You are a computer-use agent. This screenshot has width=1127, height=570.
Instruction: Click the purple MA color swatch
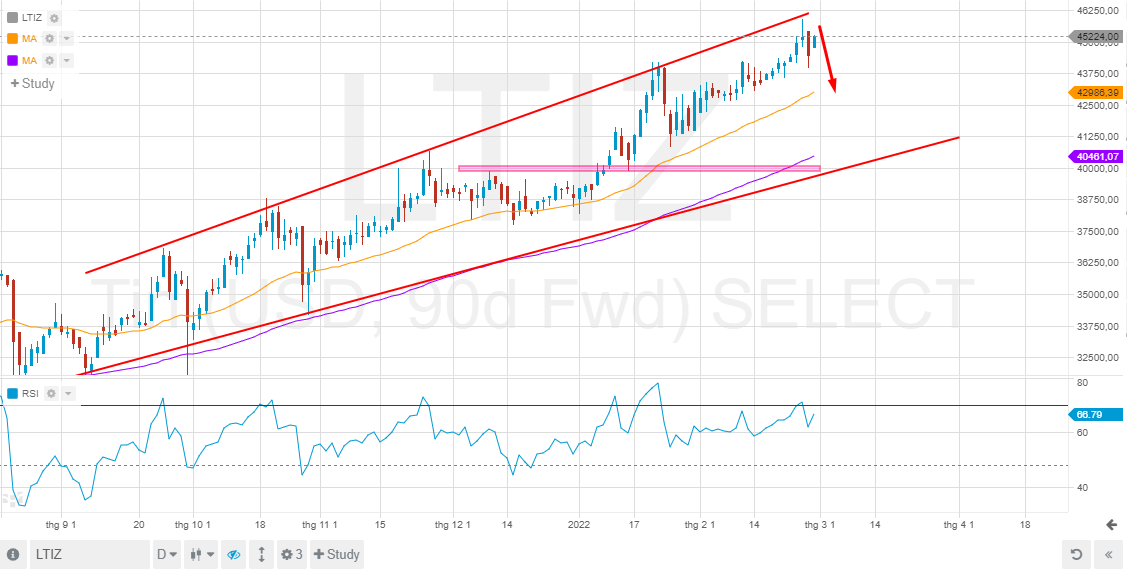[x=12, y=60]
